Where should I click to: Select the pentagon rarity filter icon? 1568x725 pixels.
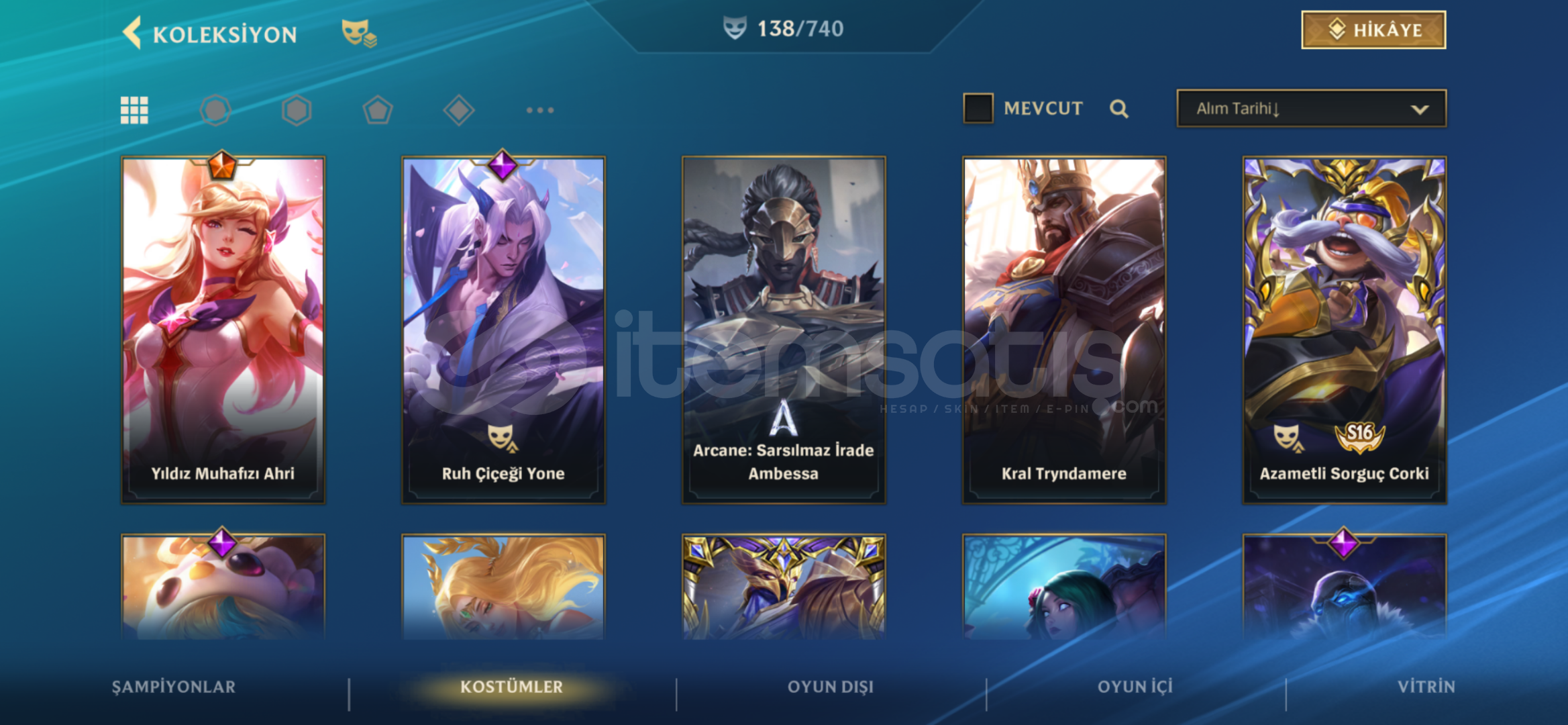click(378, 110)
